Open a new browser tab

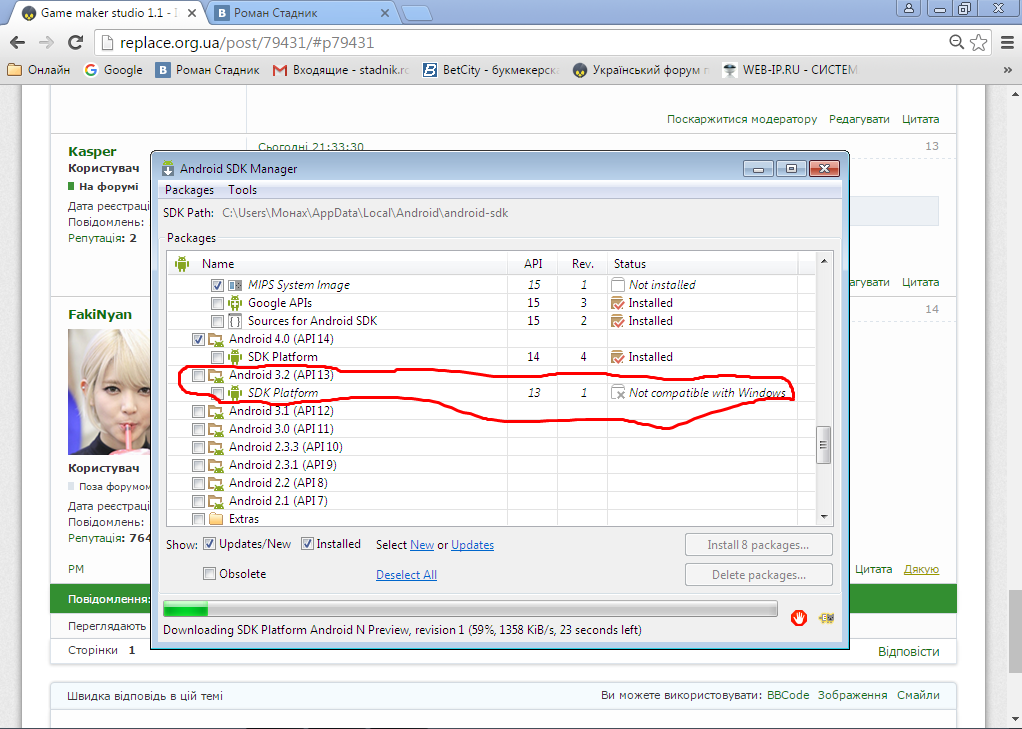pyautogui.click(x=417, y=13)
